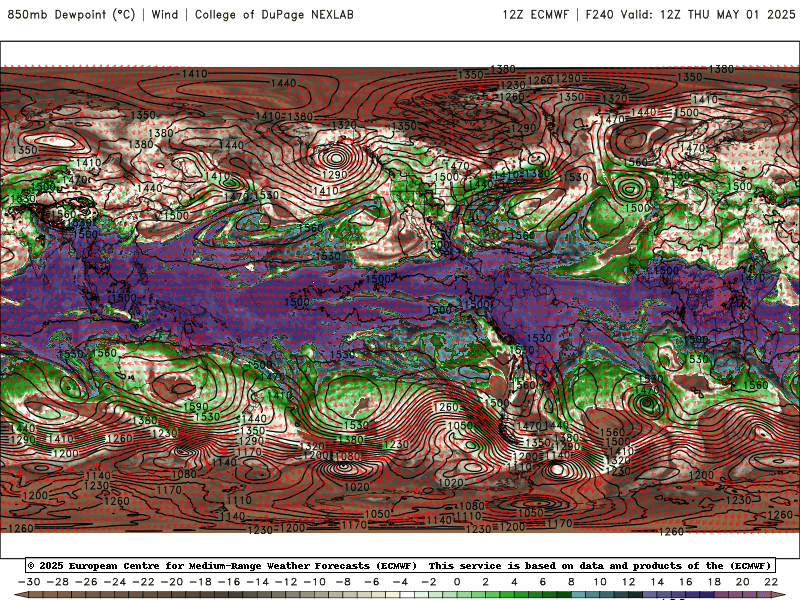Viewport: 800px width, 600px height.
Task: Click the -4 value on the color scale
Action: [401, 582]
